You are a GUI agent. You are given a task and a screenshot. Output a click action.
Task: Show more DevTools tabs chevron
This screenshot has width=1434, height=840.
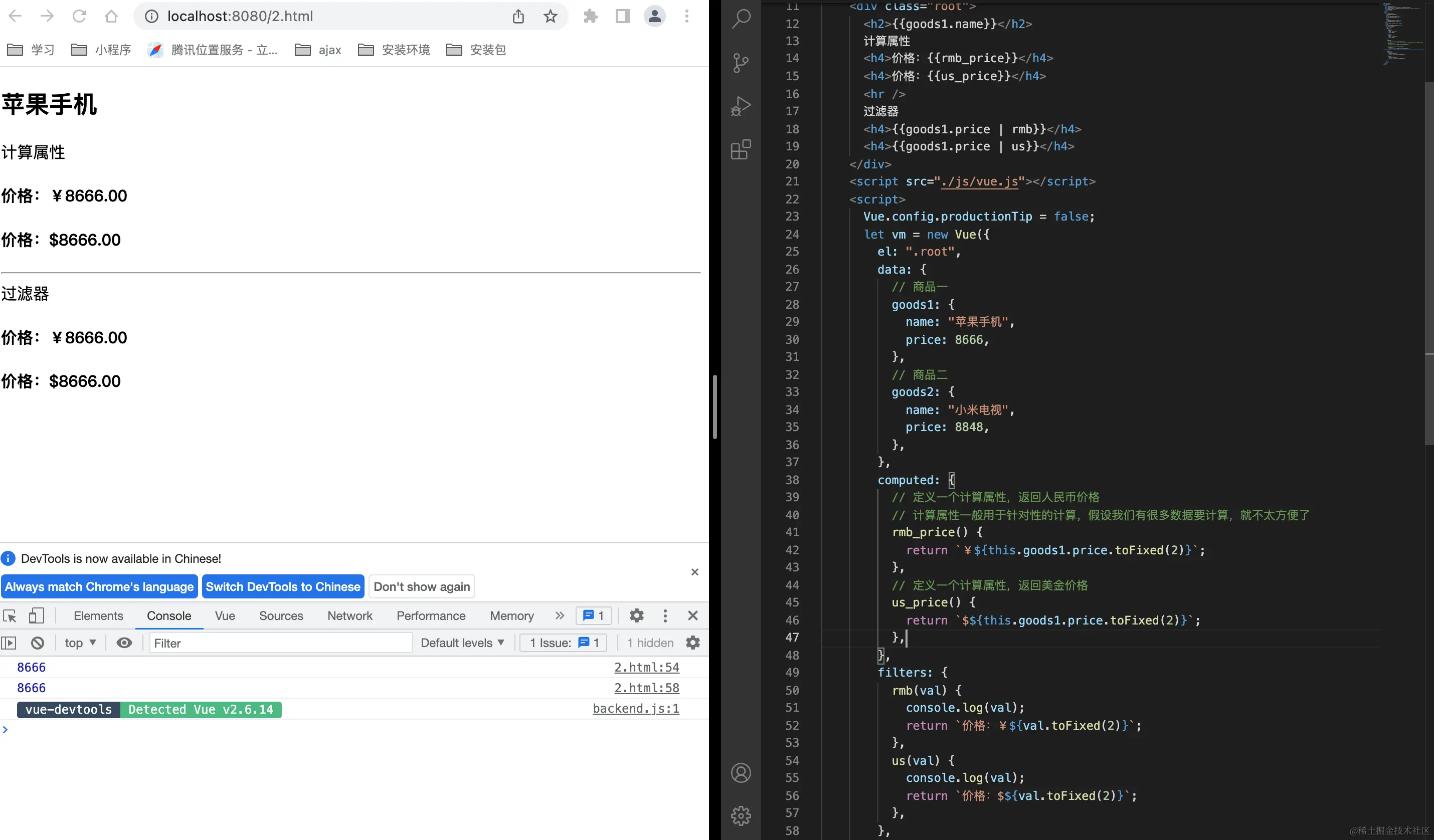tap(560, 615)
